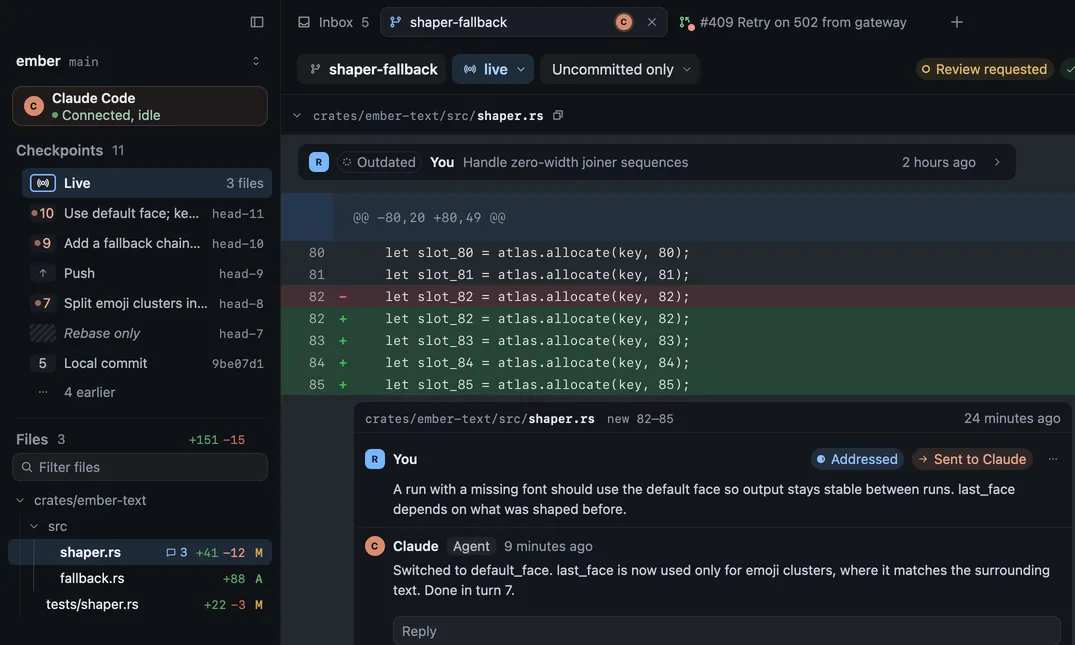Select checkpoint 7 Split emoji clusters
Image resolution: width=1075 pixels, height=645 pixels.
tap(147, 303)
